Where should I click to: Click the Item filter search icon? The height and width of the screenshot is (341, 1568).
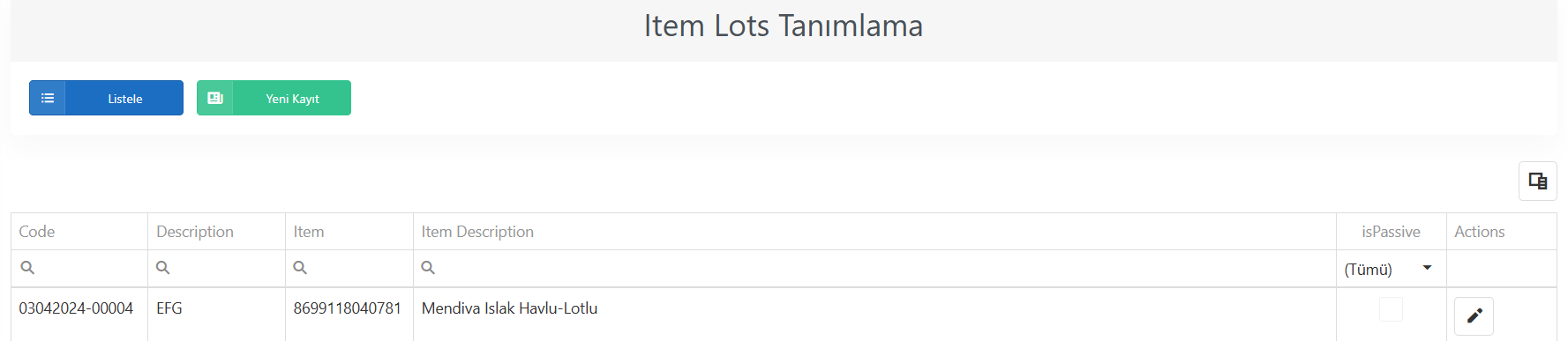pyautogui.click(x=300, y=268)
